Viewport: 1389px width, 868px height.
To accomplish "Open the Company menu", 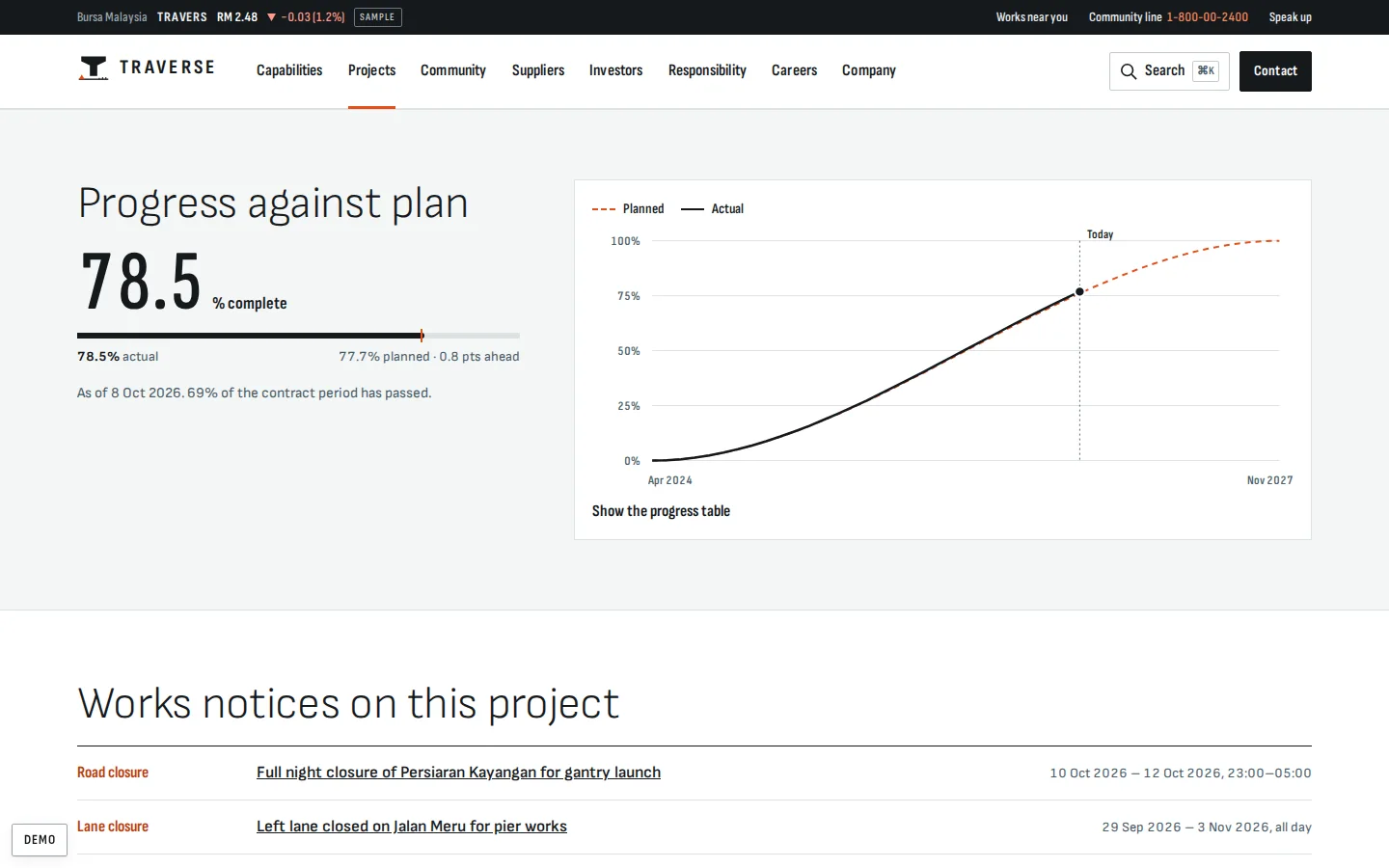I will tap(869, 70).
